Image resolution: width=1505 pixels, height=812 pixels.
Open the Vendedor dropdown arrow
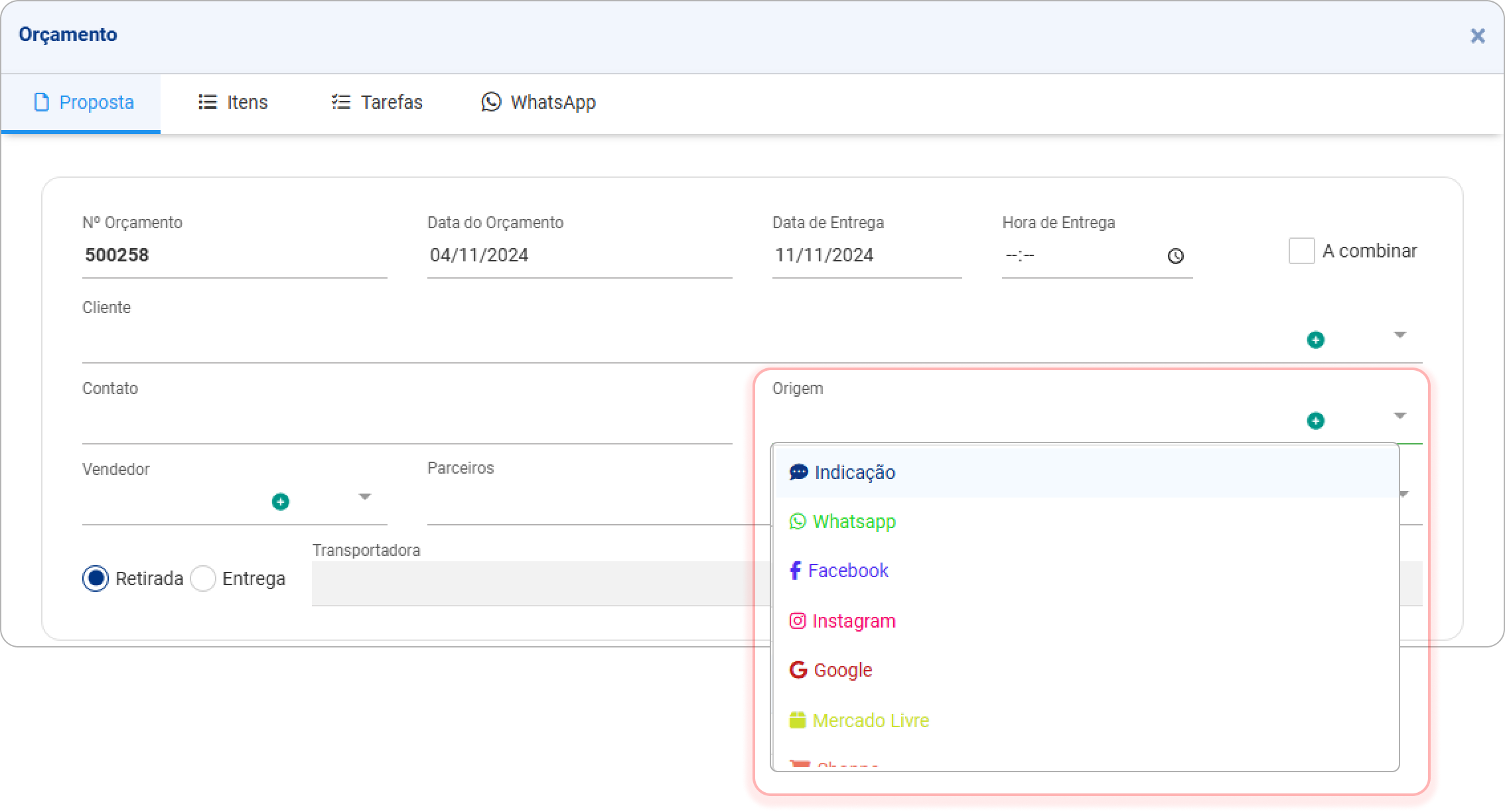364,497
